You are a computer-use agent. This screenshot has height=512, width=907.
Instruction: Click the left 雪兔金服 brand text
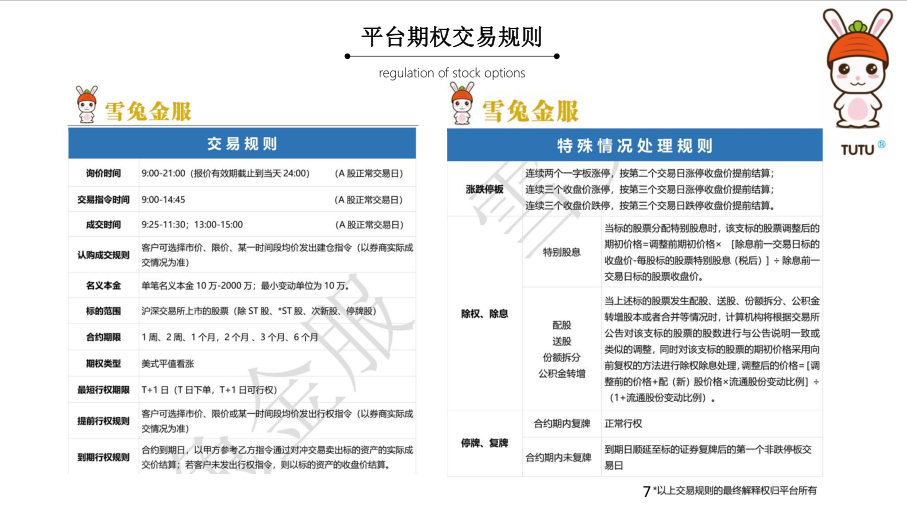[x=152, y=110]
